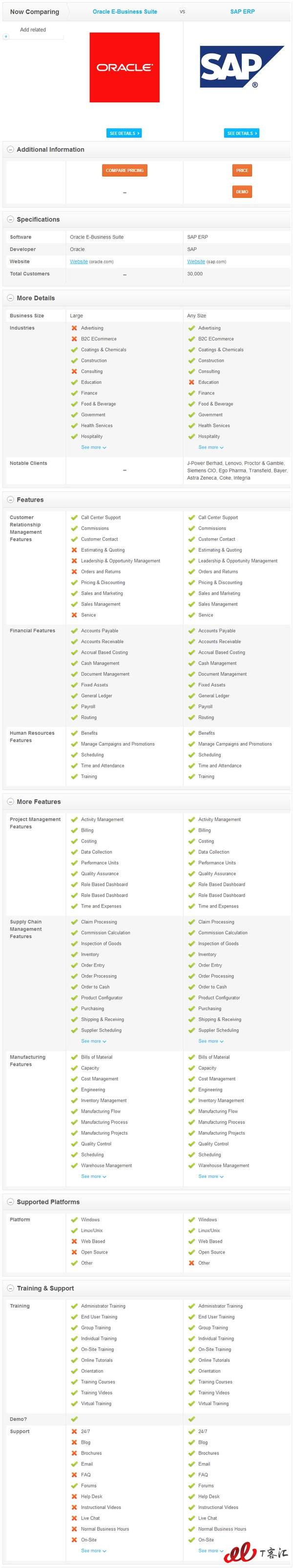Expand See more under SAP support list

coord(211,1550)
